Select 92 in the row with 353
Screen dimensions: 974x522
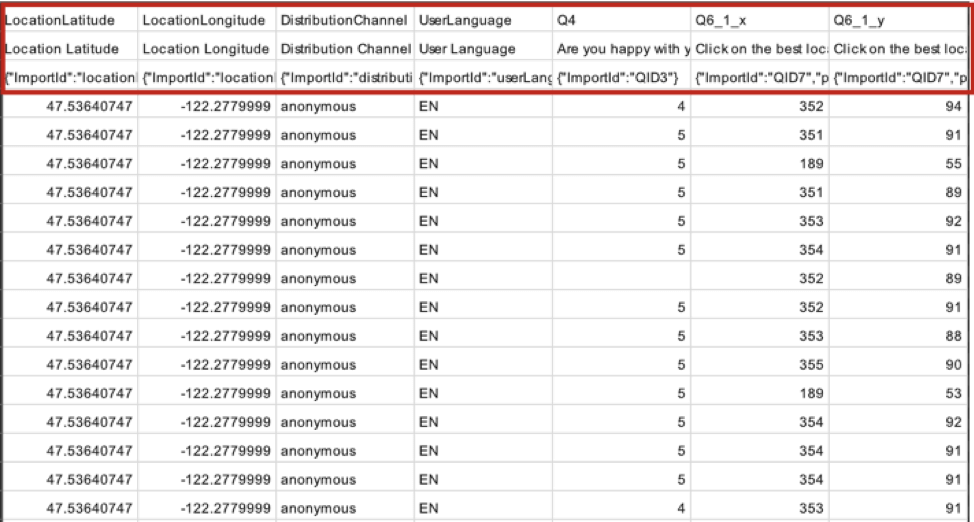[x=898, y=221]
